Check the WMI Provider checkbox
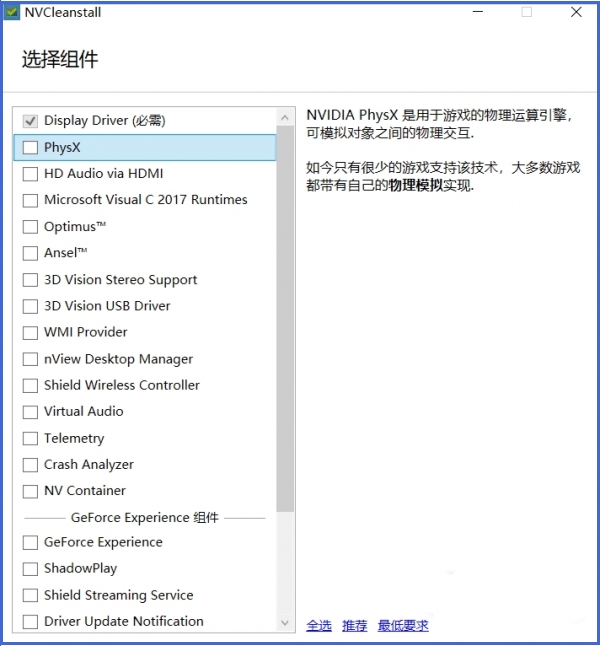 30,332
